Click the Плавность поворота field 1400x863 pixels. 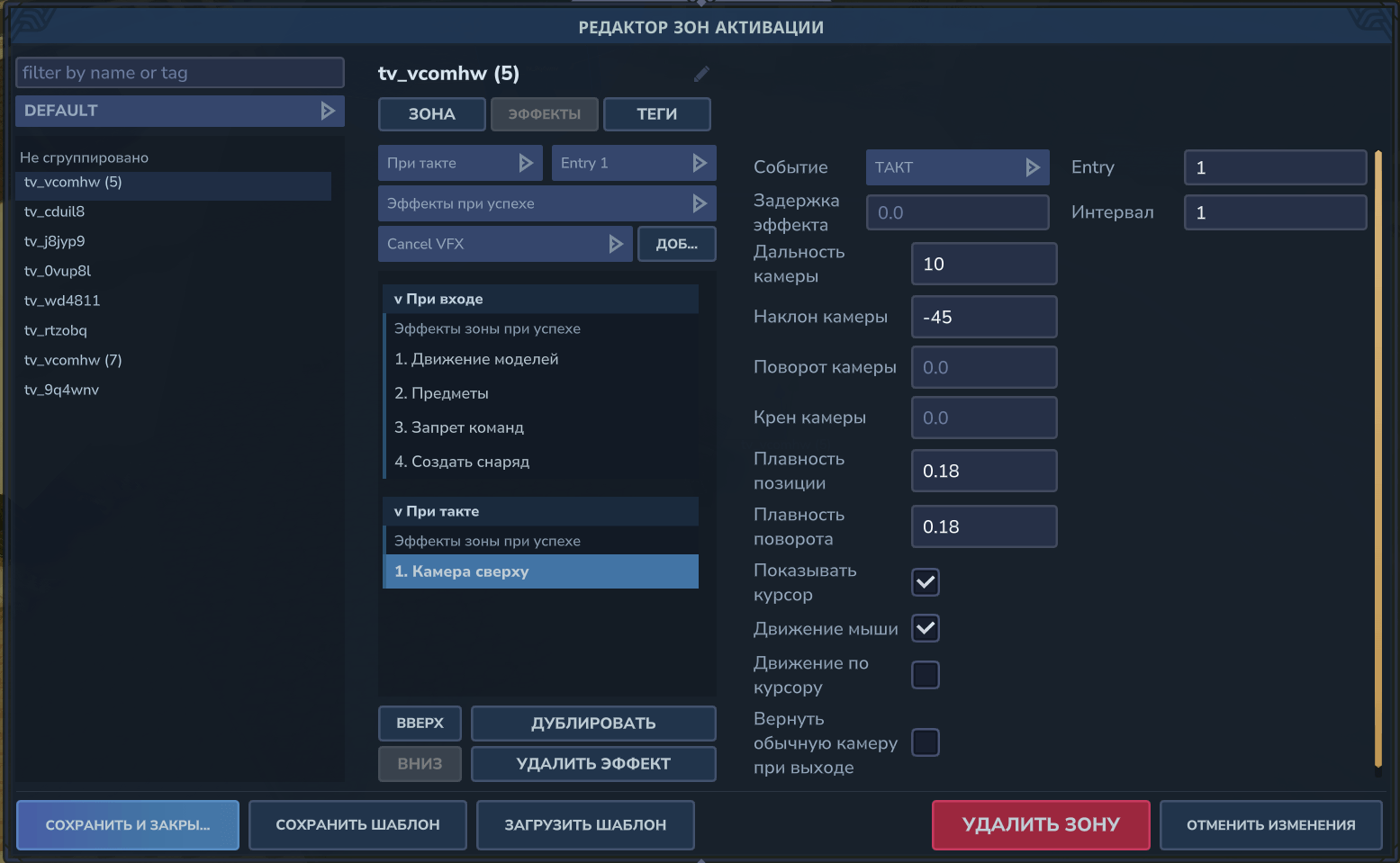(x=984, y=526)
